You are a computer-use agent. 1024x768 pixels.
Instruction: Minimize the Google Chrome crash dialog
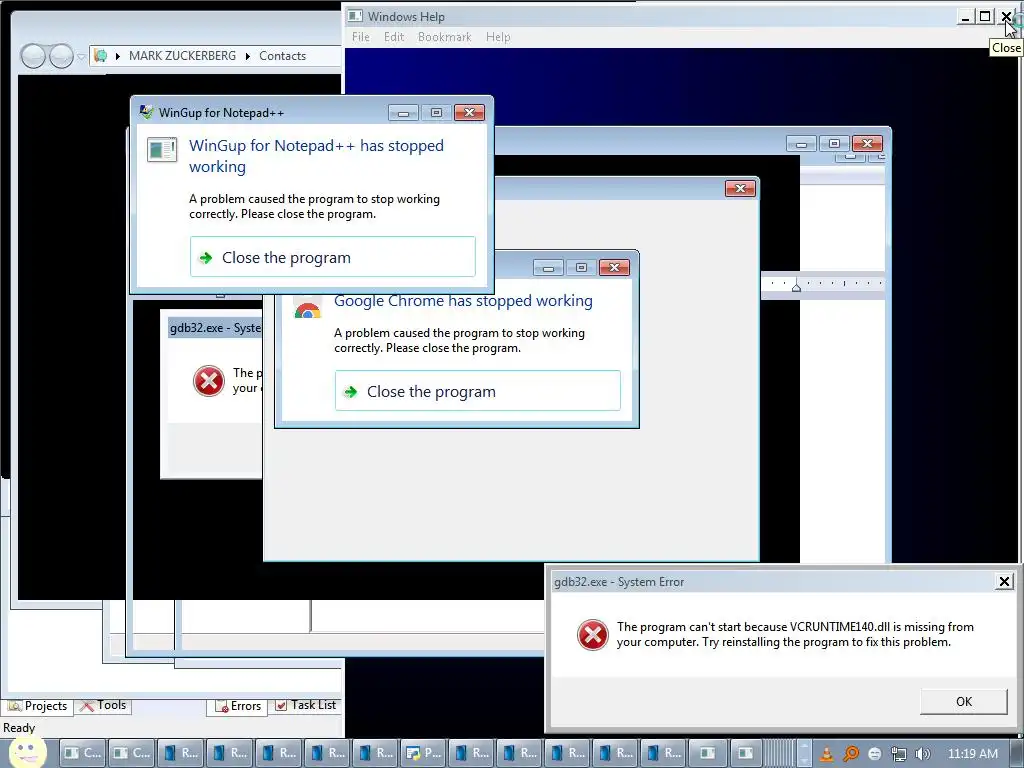pyautogui.click(x=549, y=267)
